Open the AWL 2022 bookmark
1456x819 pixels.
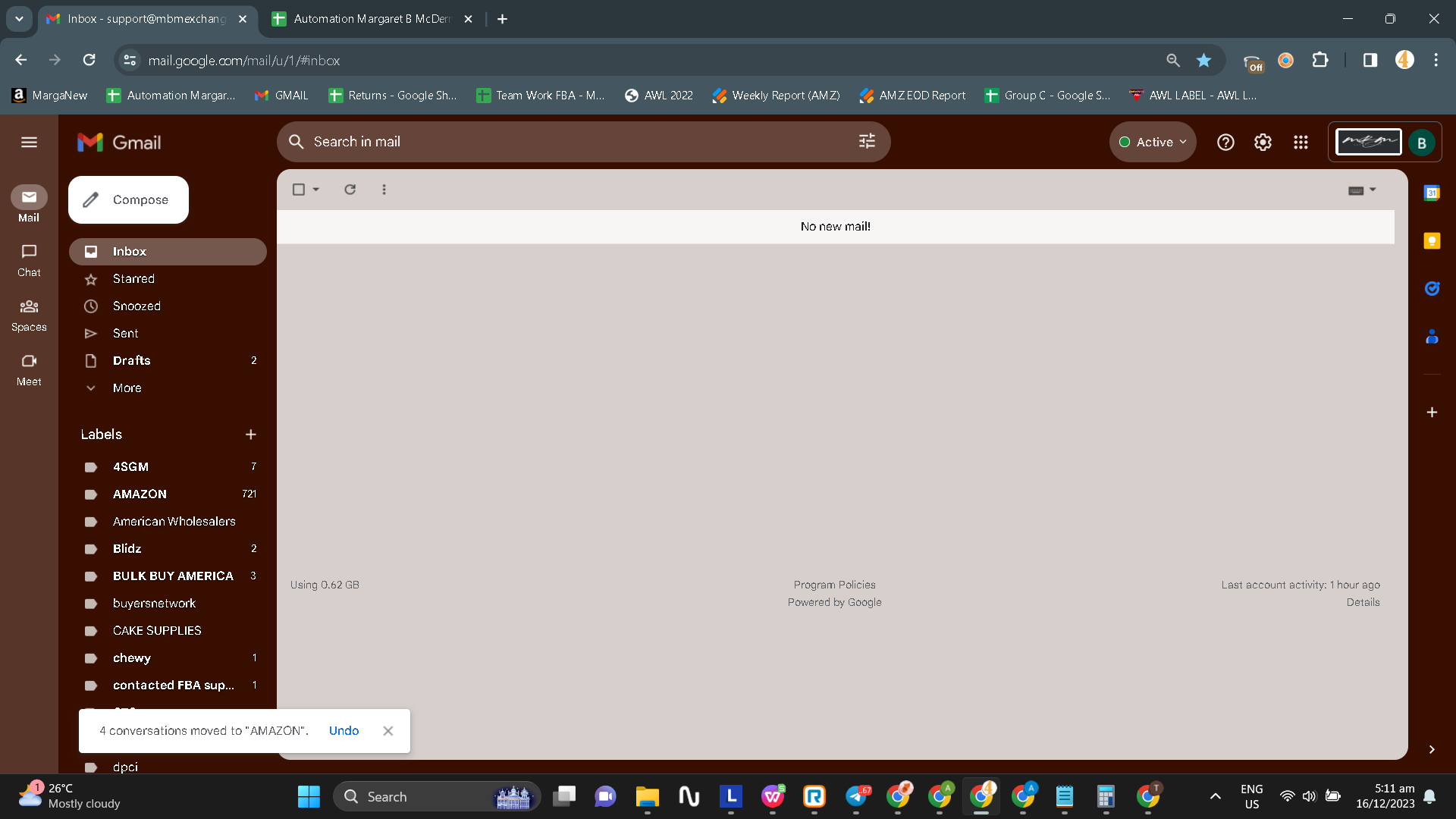(x=659, y=96)
